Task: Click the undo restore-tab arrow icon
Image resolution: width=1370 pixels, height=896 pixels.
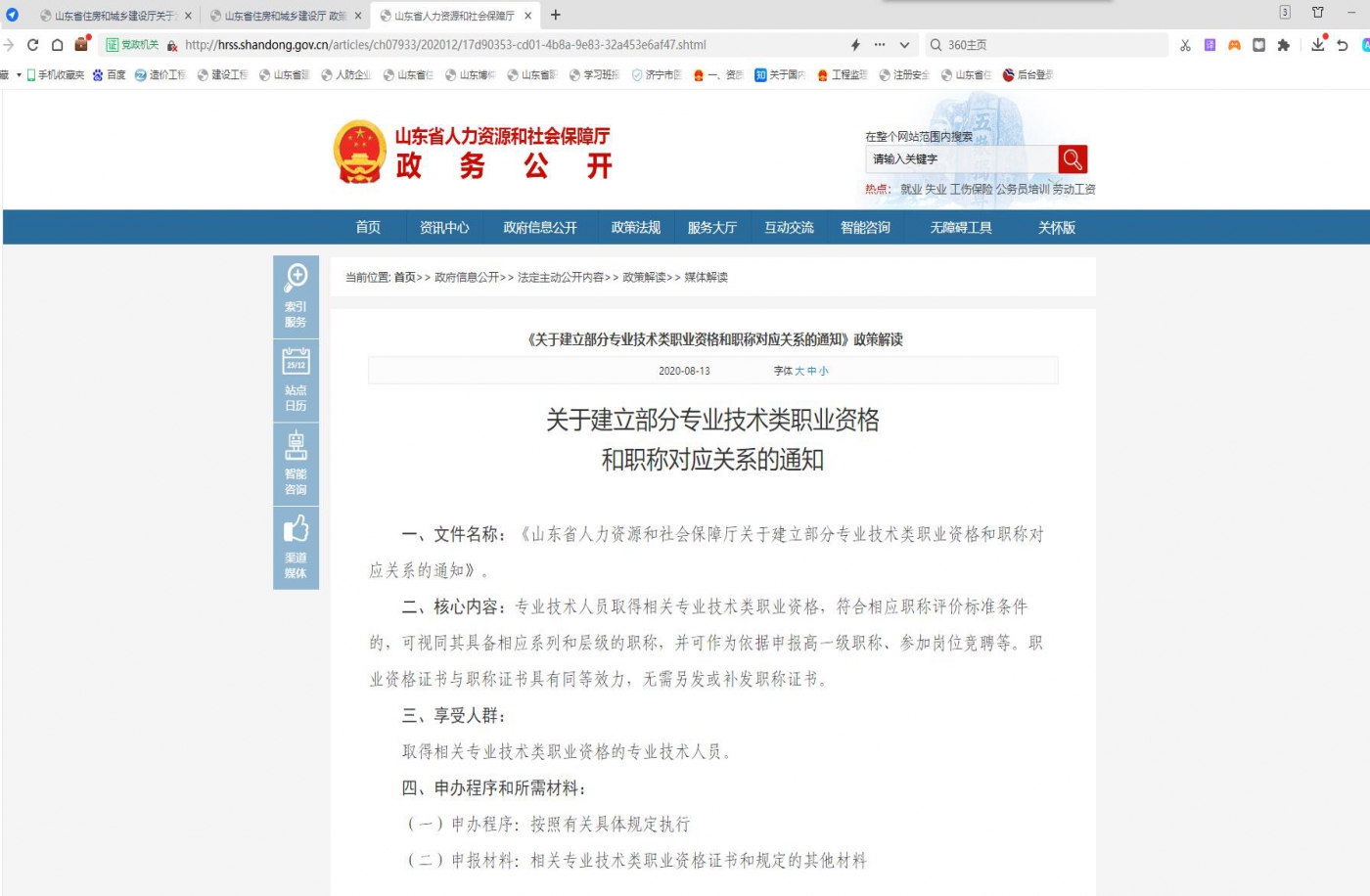Action: (1343, 45)
